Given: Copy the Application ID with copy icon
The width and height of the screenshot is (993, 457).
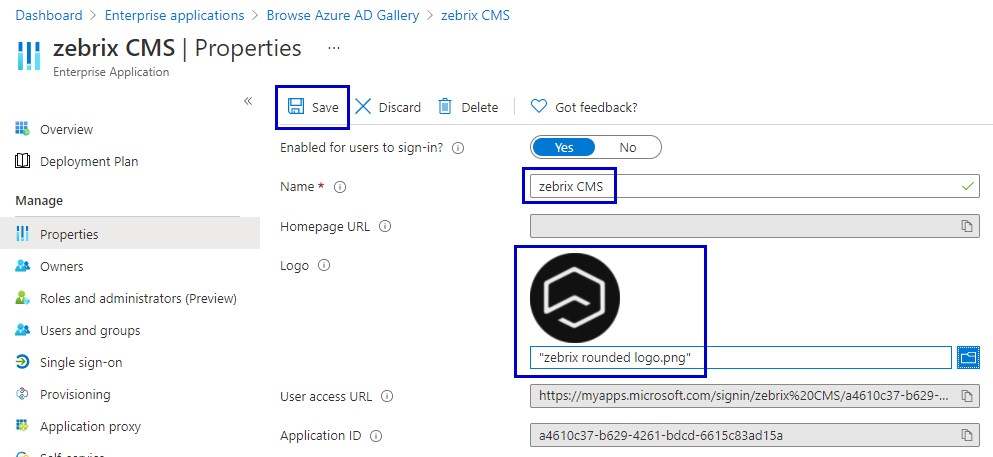Looking at the screenshot, I should [966, 435].
